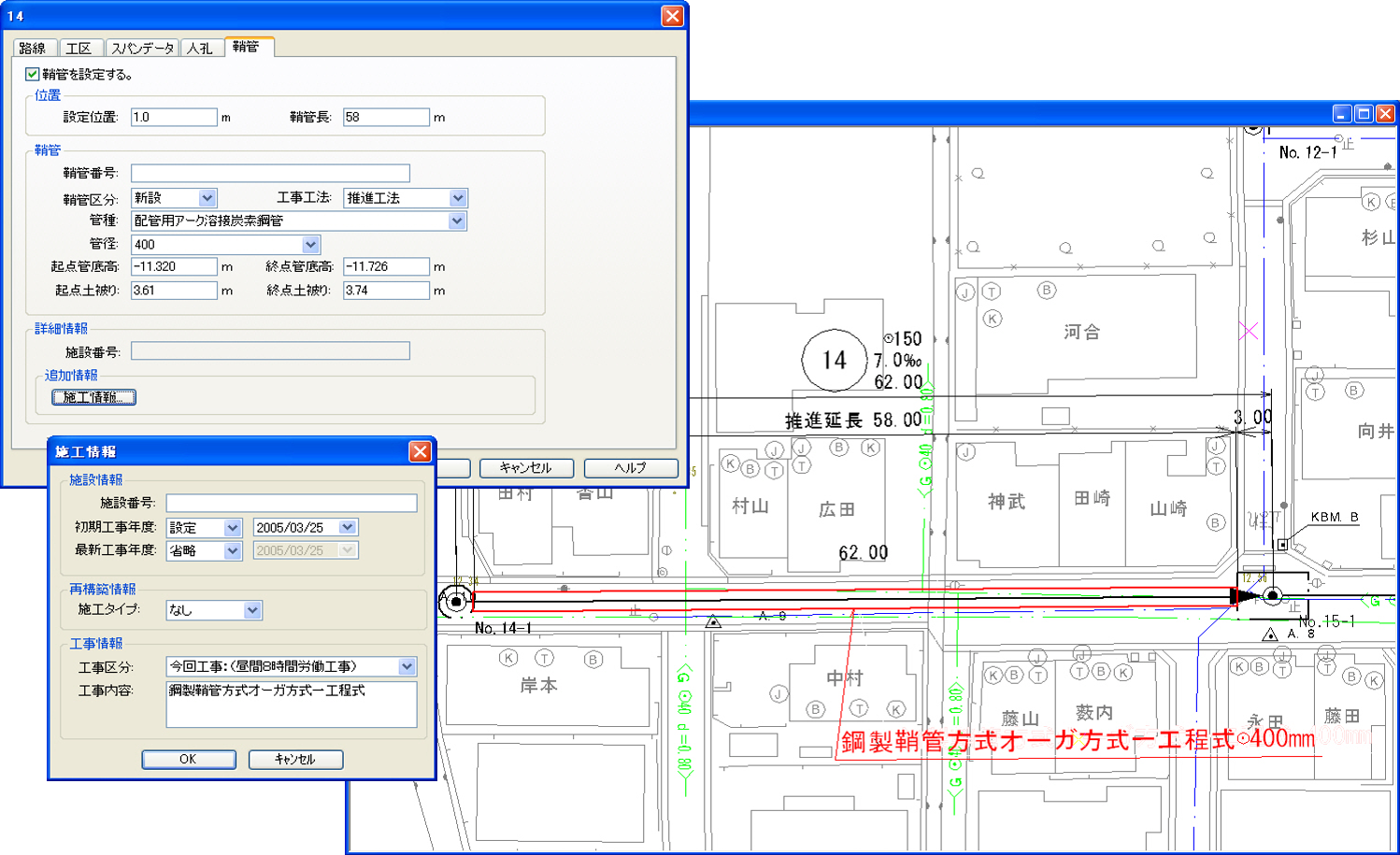Switch to the 路線 tab

click(x=33, y=48)
